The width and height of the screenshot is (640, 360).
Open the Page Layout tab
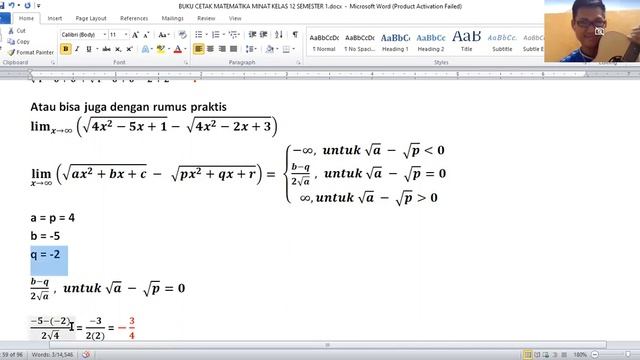[91, 18]
